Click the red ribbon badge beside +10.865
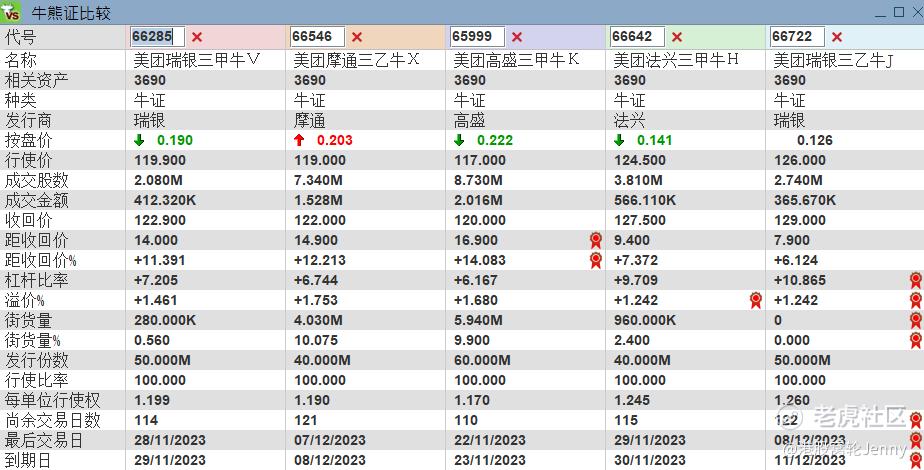 (x=916, y=280)
